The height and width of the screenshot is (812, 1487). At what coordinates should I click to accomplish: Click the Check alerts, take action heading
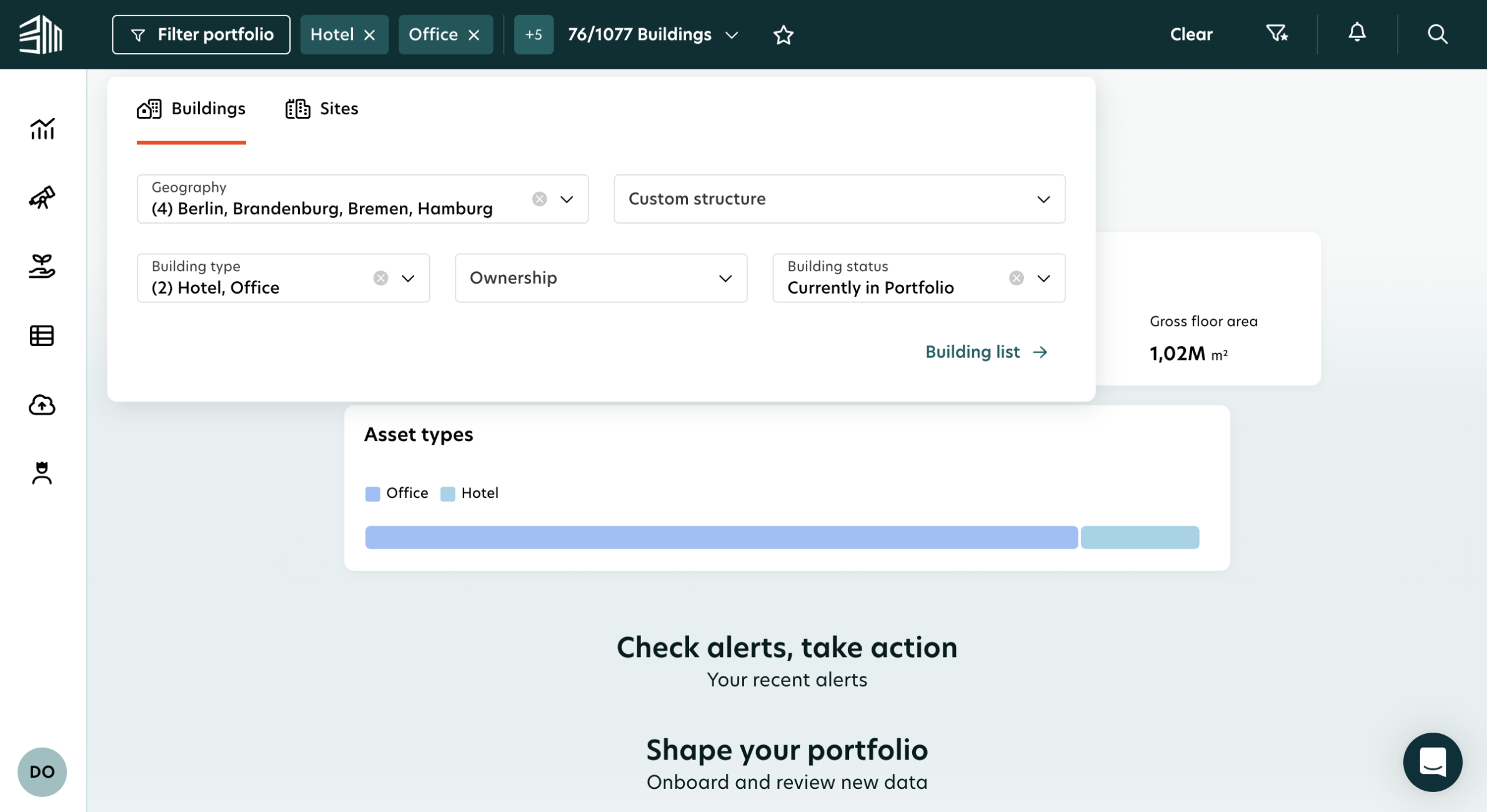click(x=787, y=647)
